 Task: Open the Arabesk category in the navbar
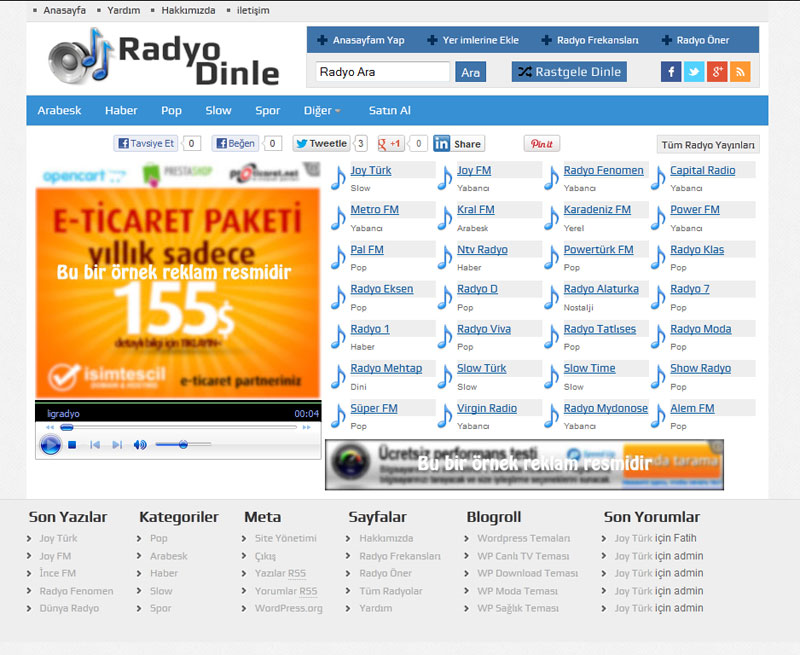(59, 111)
